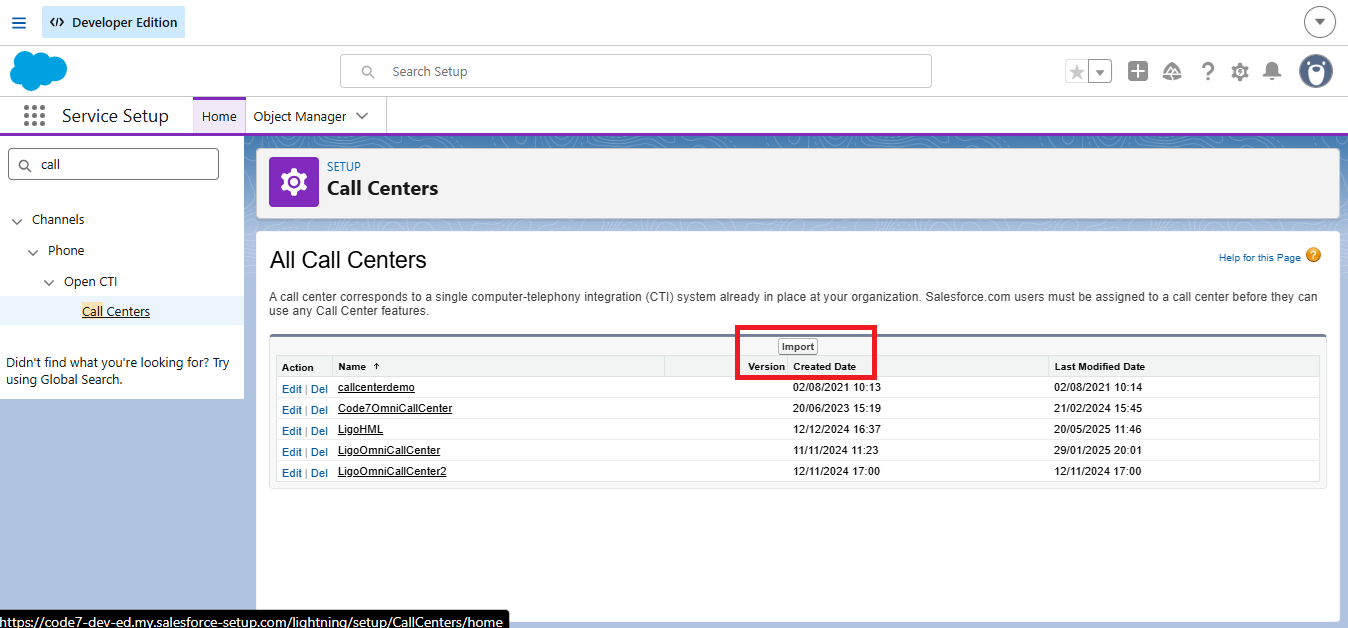Open the notifications bell icon

[x=1272, y=71]
